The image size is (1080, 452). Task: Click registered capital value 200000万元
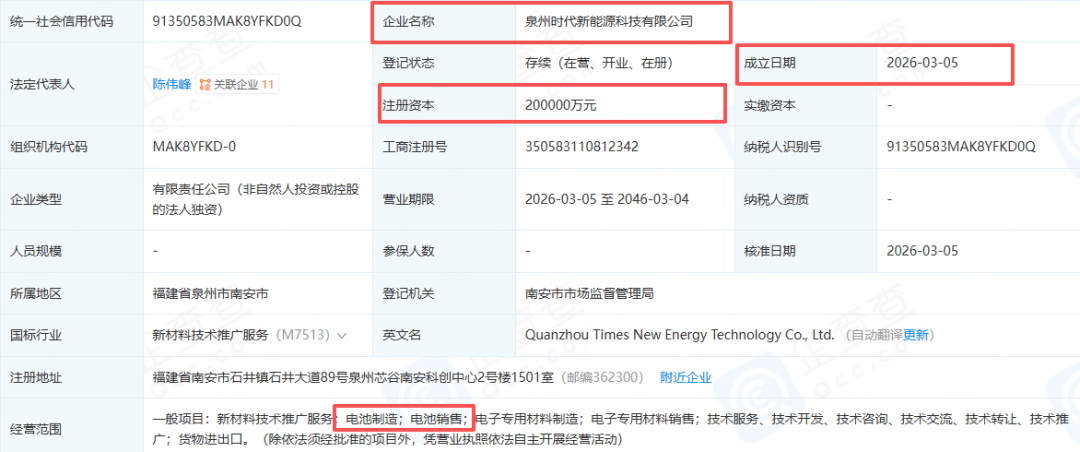[x=560, y=104]
